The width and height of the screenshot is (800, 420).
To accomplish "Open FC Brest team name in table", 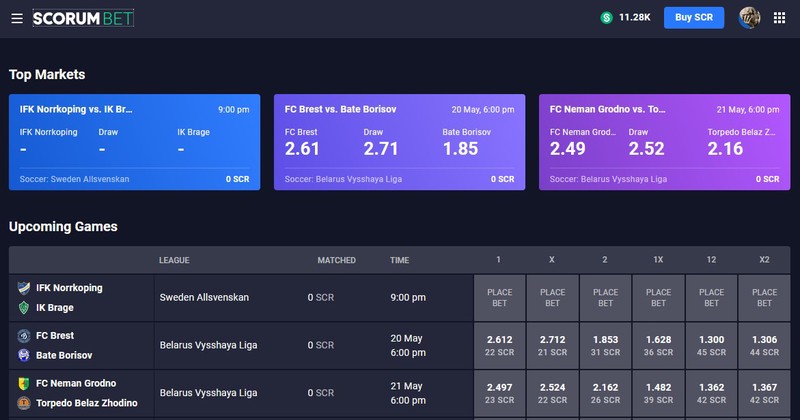I will (x=55, y=336).
